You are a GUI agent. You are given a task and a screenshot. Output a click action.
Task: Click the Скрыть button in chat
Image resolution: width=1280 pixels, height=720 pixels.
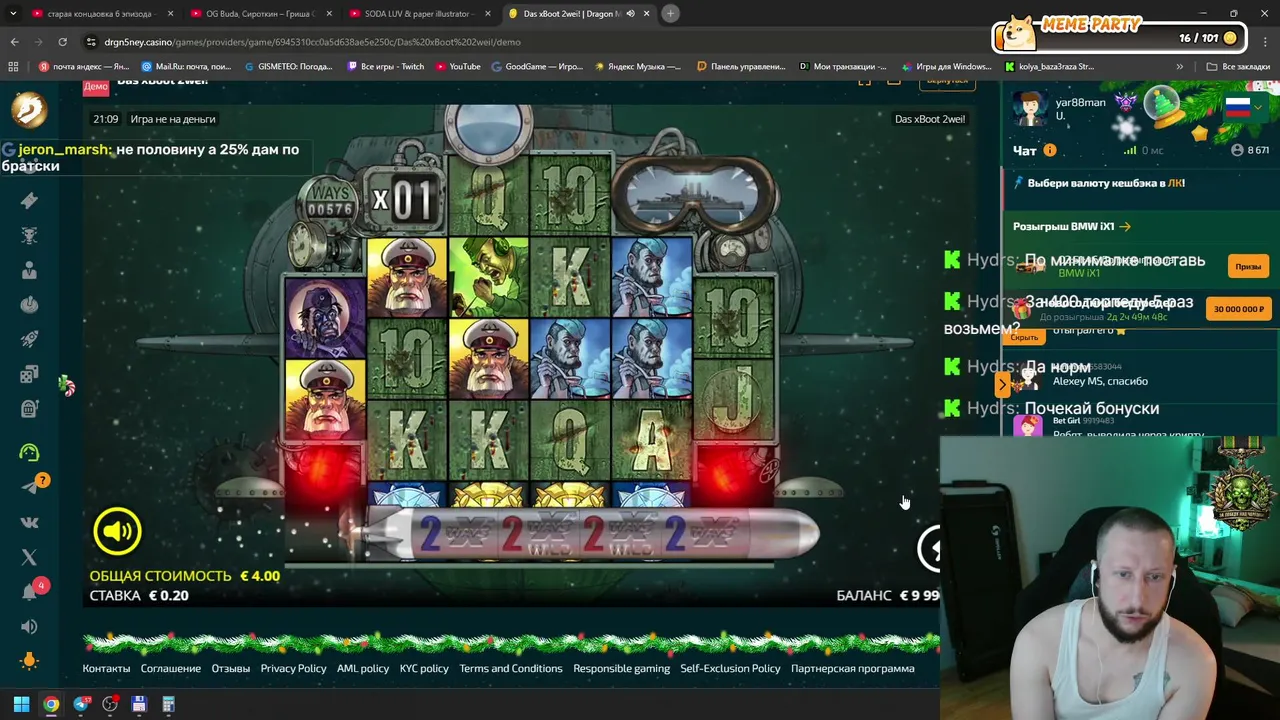point(1024,338)
